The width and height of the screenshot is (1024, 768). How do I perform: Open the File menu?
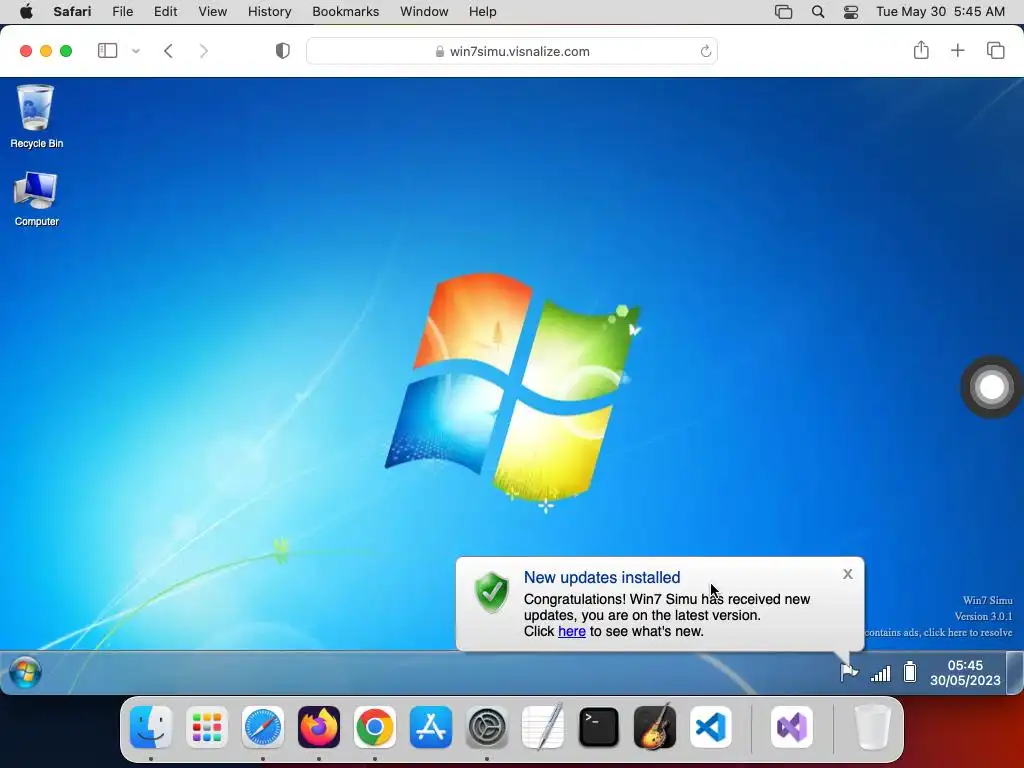coord(123,12)
